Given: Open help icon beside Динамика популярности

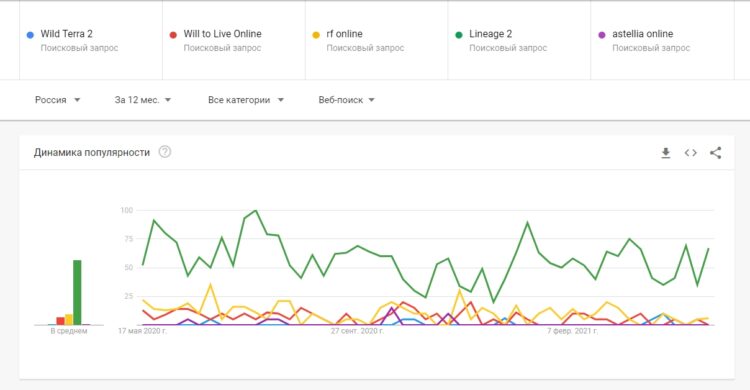Looking at the screenshot, I should [165, 152].
